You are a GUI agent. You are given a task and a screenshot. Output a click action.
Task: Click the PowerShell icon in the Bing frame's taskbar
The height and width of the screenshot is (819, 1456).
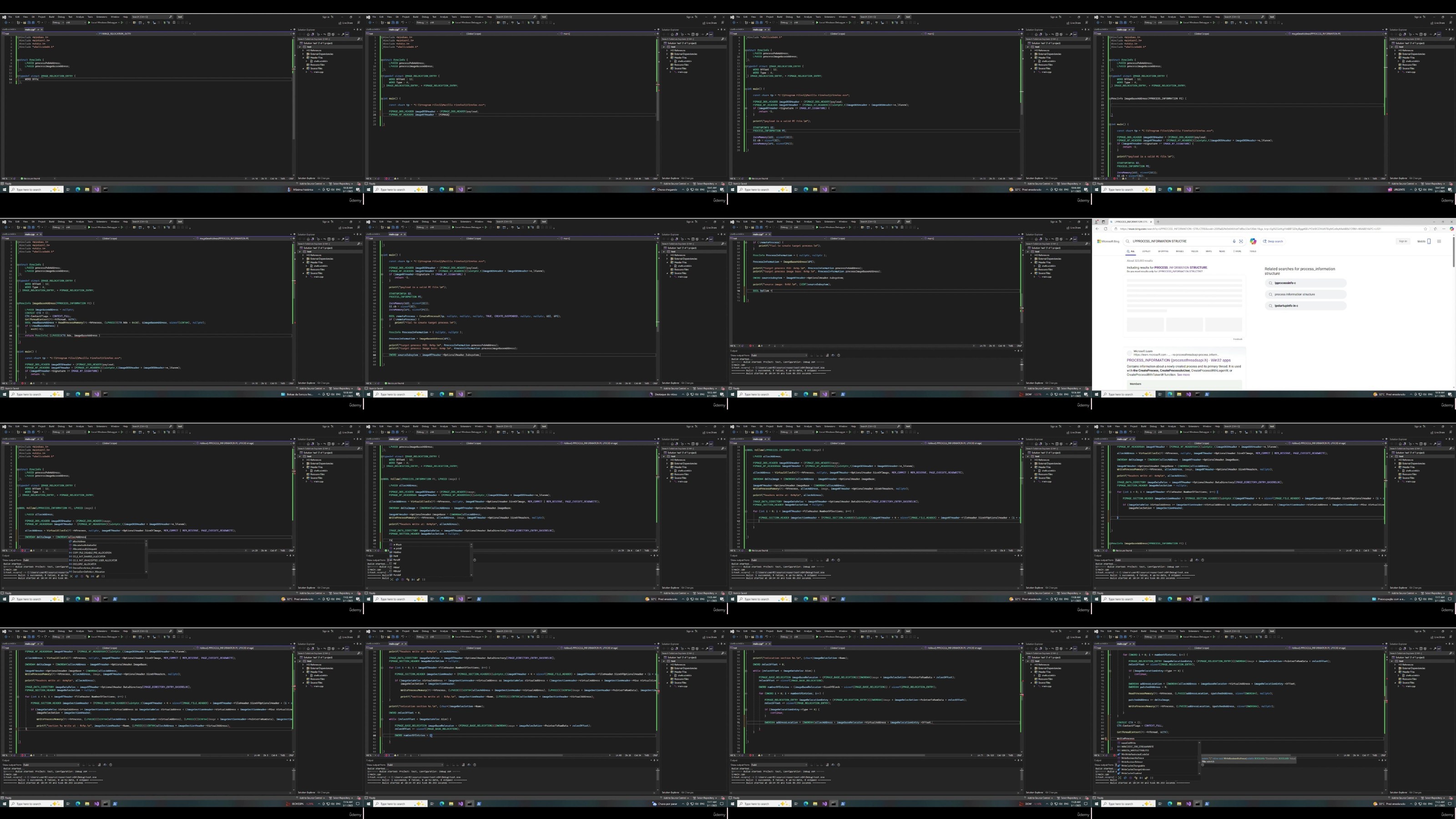(x=1207, y=394)
